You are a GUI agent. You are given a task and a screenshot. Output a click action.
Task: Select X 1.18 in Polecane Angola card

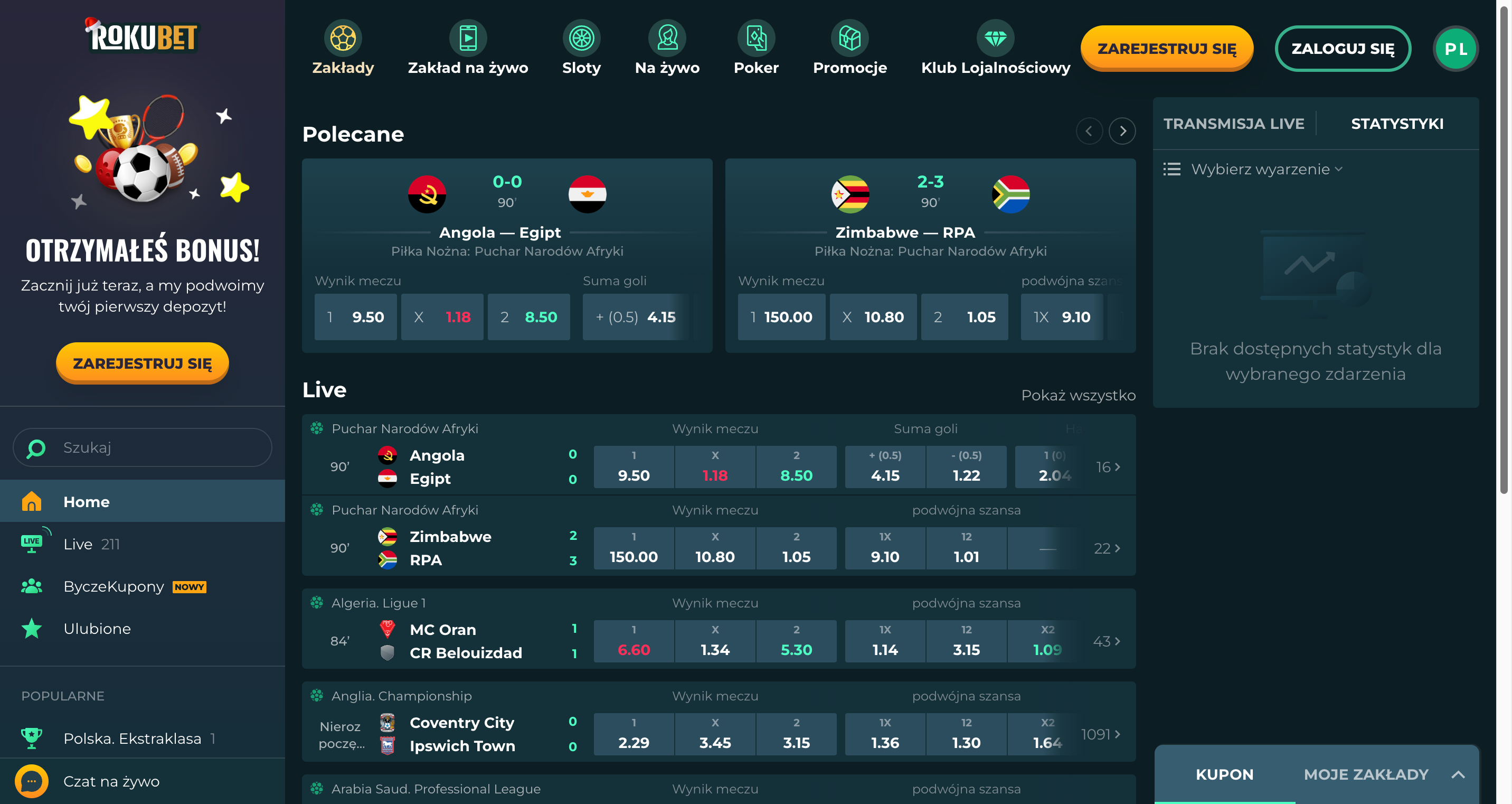[442, 317]
